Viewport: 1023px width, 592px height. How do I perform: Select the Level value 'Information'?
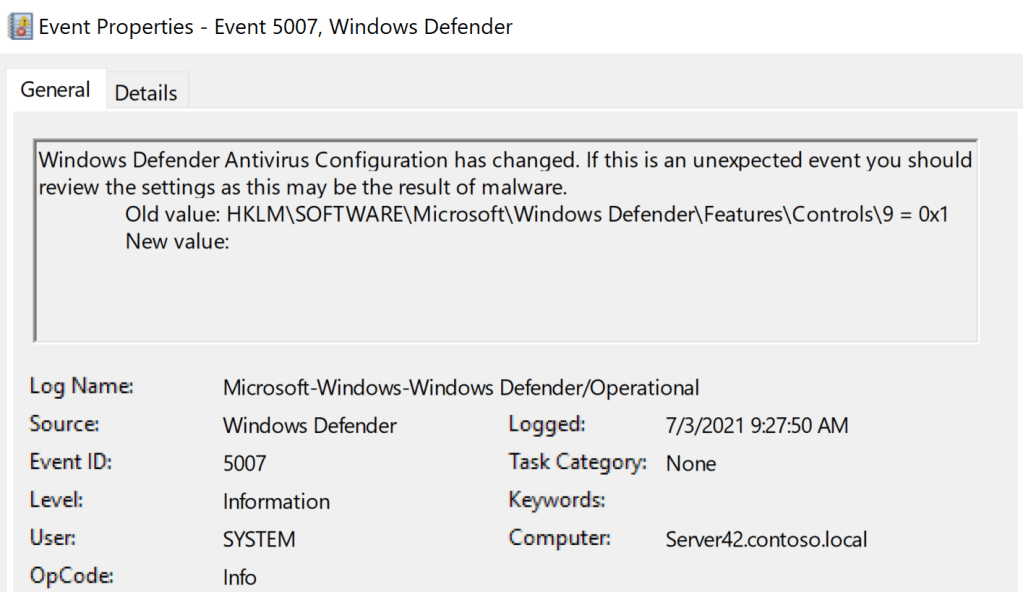pyautogui.click(x=276, y=502)
